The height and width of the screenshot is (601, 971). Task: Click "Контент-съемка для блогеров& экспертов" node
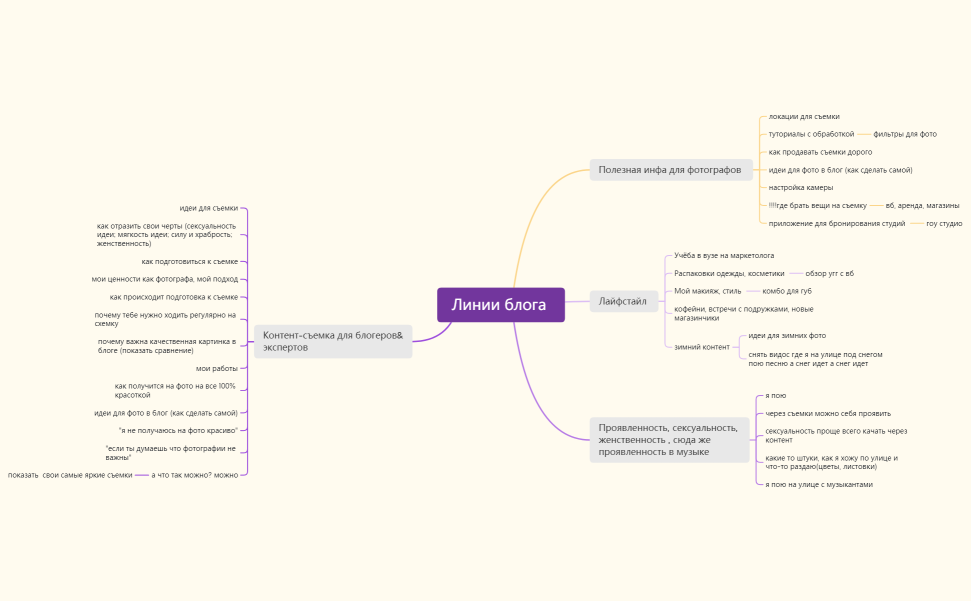[x=332, y=341]
